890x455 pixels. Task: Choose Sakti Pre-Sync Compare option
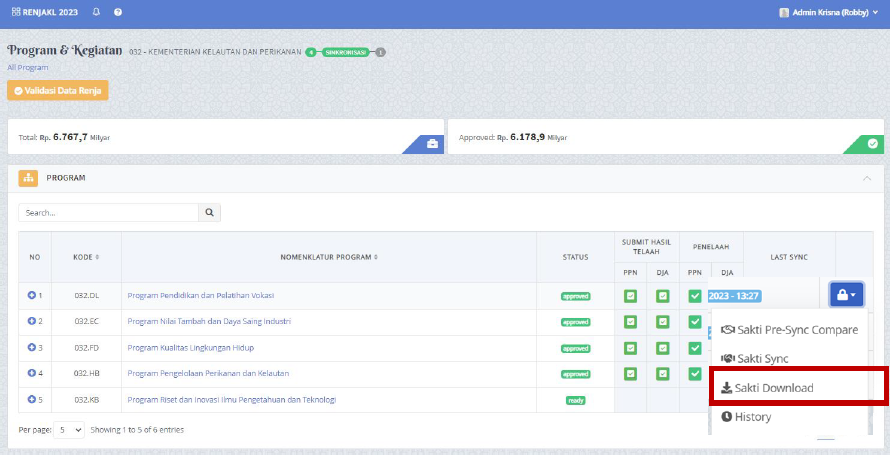coord(788,329)
